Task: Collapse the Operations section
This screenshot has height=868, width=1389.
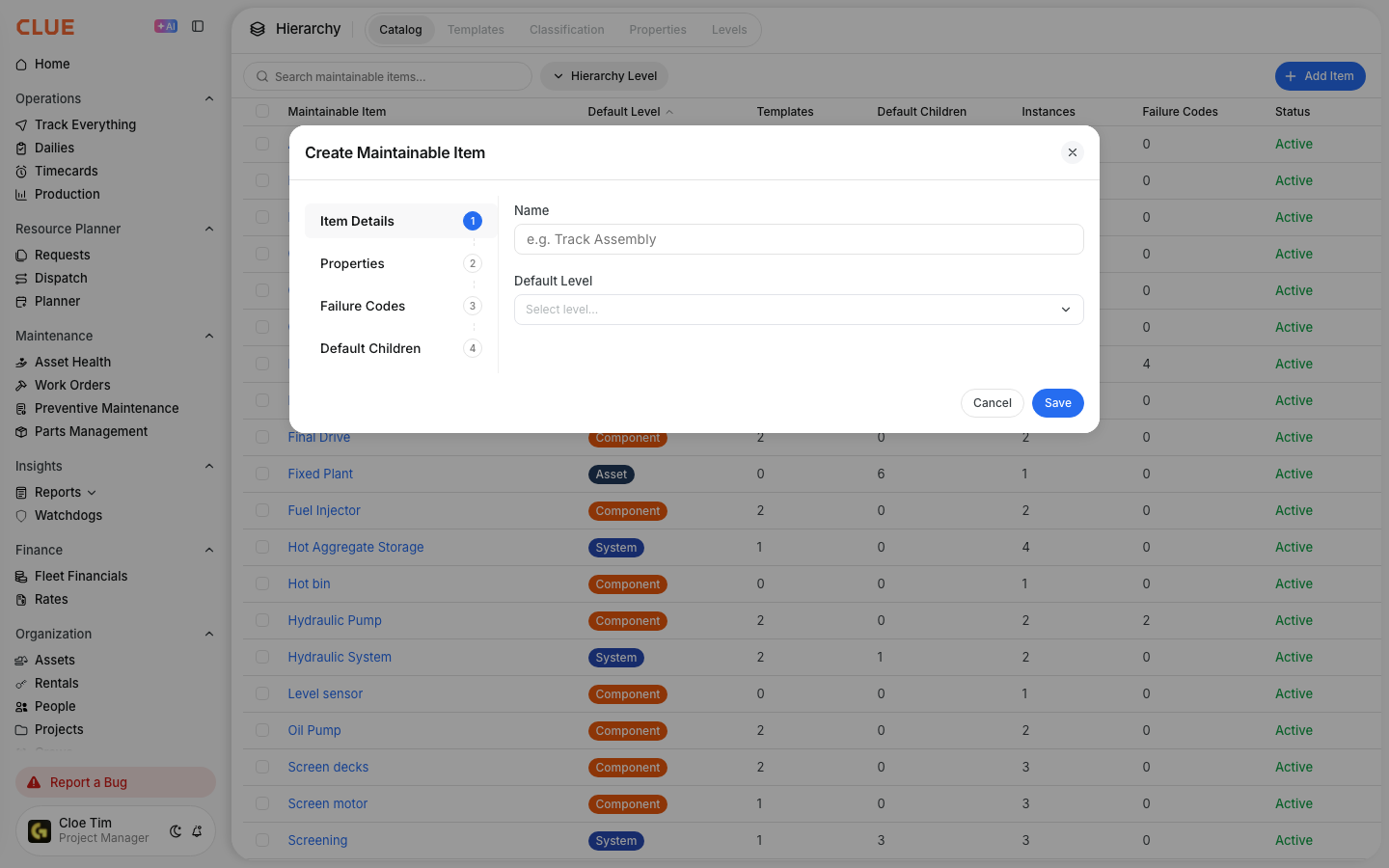Action: (209, 98)
